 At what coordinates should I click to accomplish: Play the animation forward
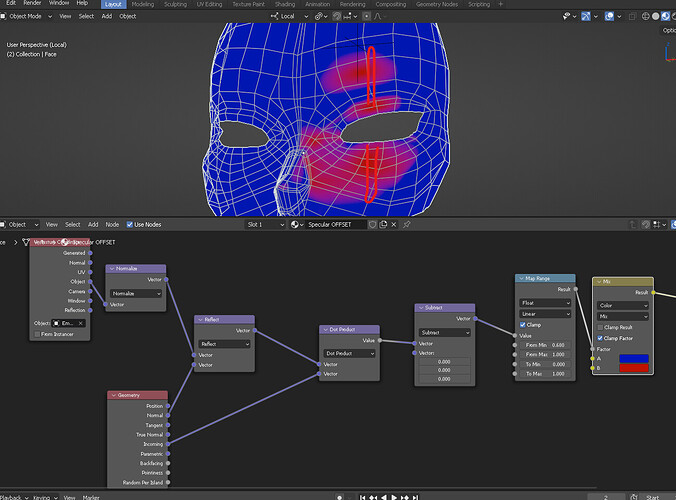click(x=394, y=497)
